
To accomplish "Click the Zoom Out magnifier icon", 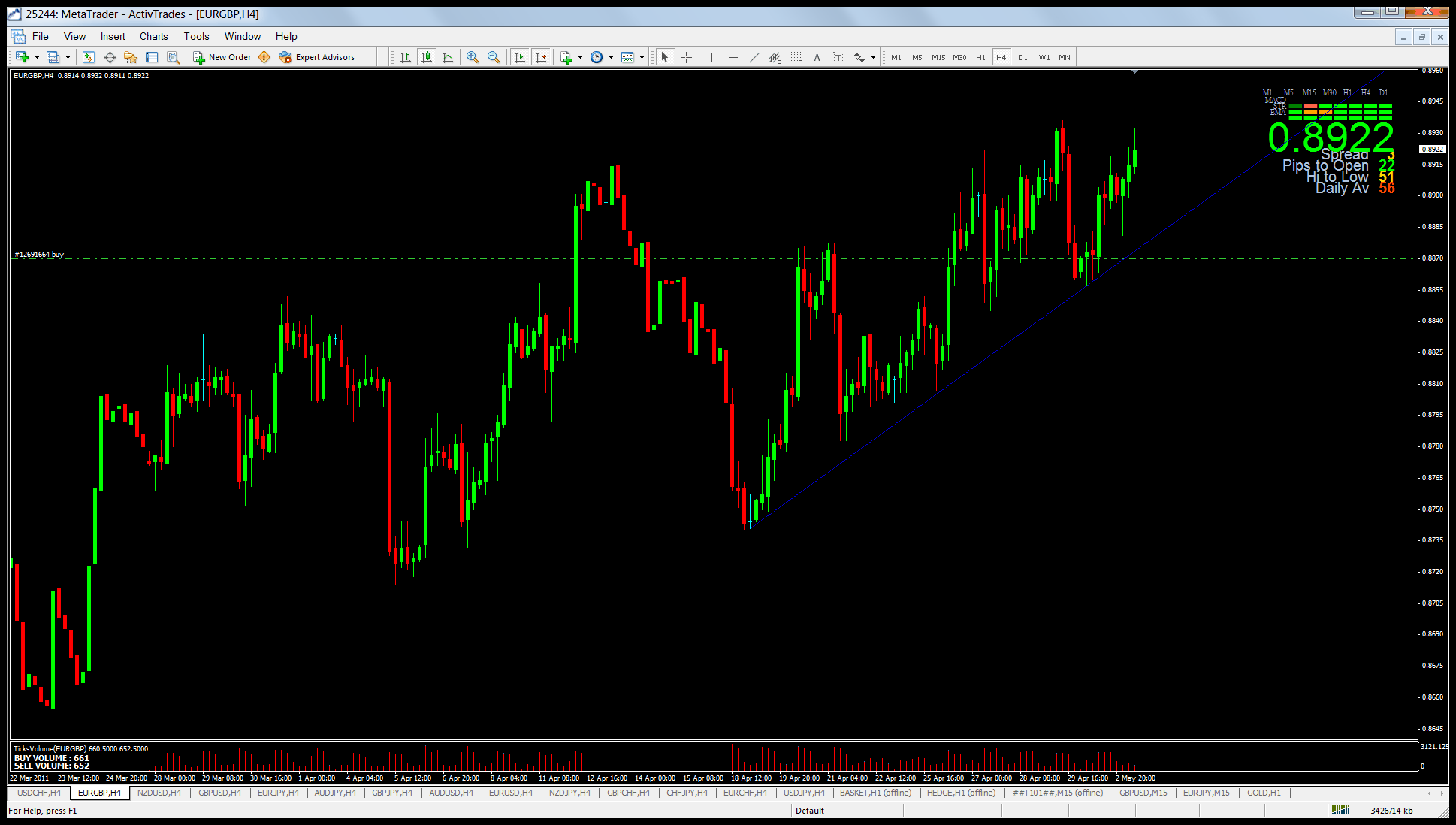I will 494,57.
